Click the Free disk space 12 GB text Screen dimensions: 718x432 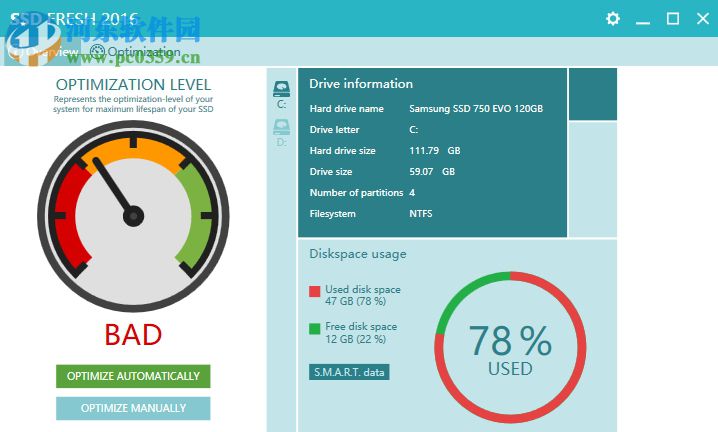click(x=361, y=333)
